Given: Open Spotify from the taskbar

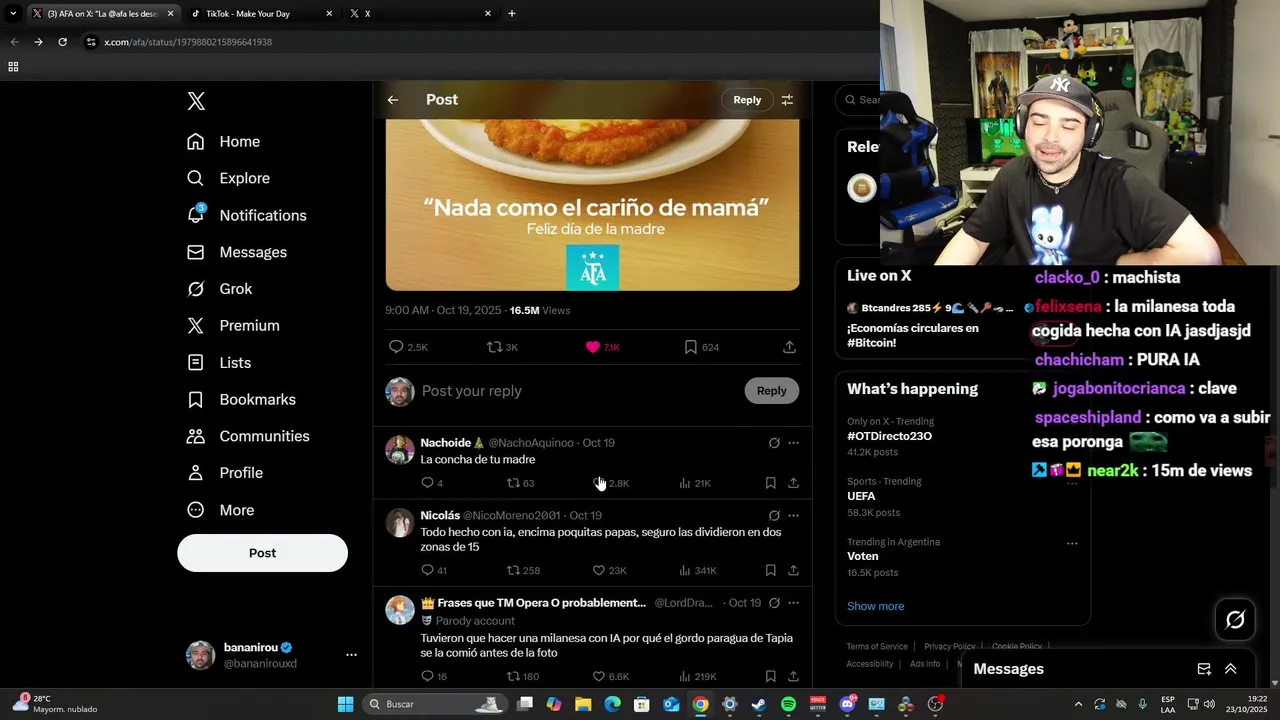Looking at the screenshot, I should click(x=788, y=704).
